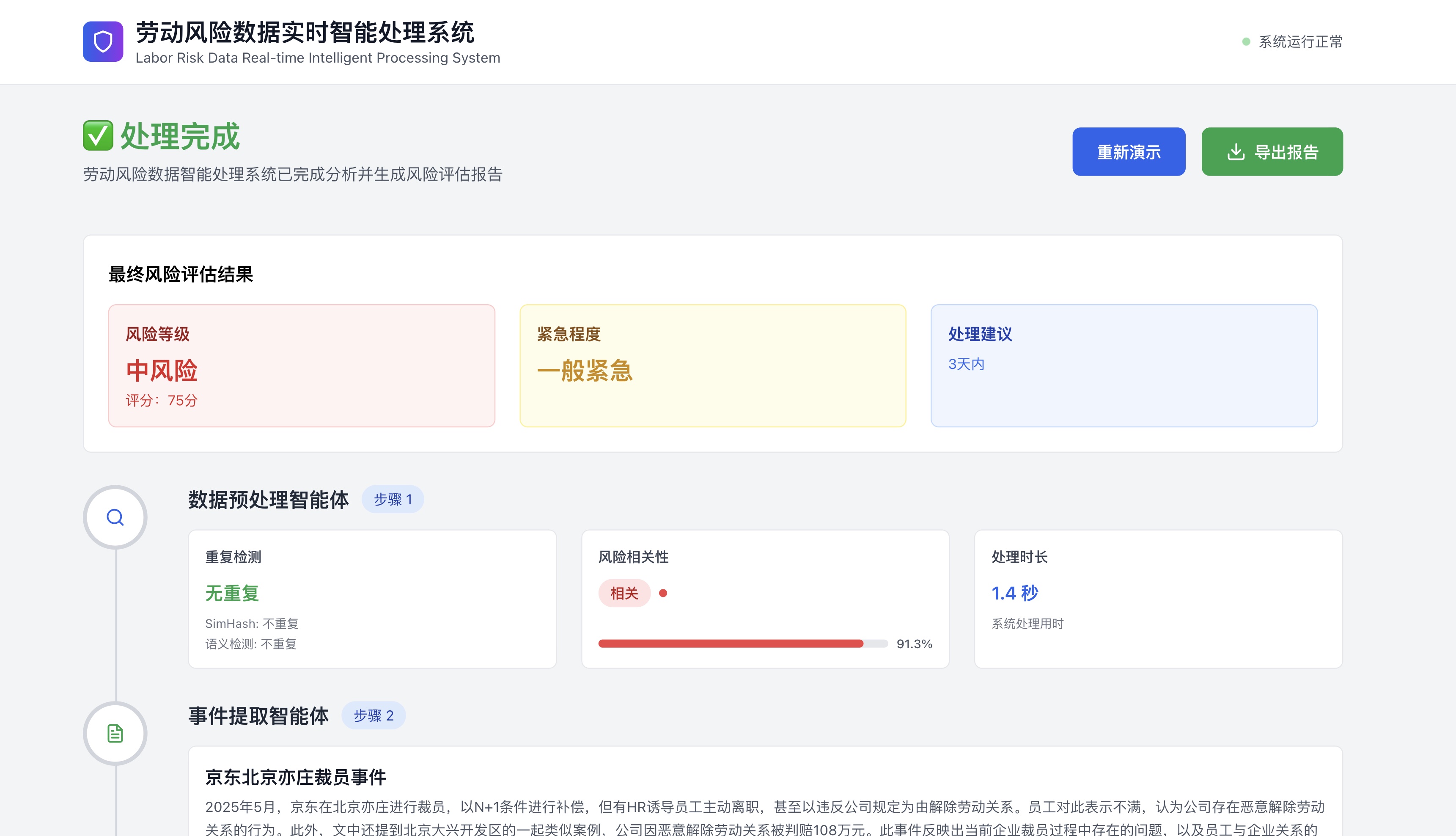Select the 风险等级 中风险 card
The width and height of the screenshot is (1456, 836).
click(x=301, y=366)
